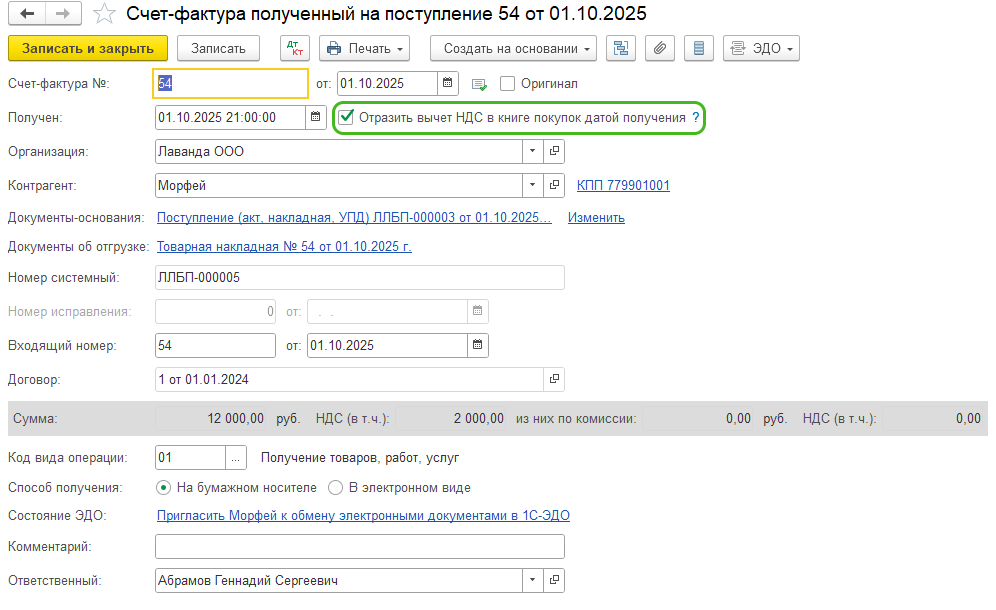Expand the Ответственный dropdown arrow
Image resolution: width=996 pixels, height=610 pixels.
(532, 580)
